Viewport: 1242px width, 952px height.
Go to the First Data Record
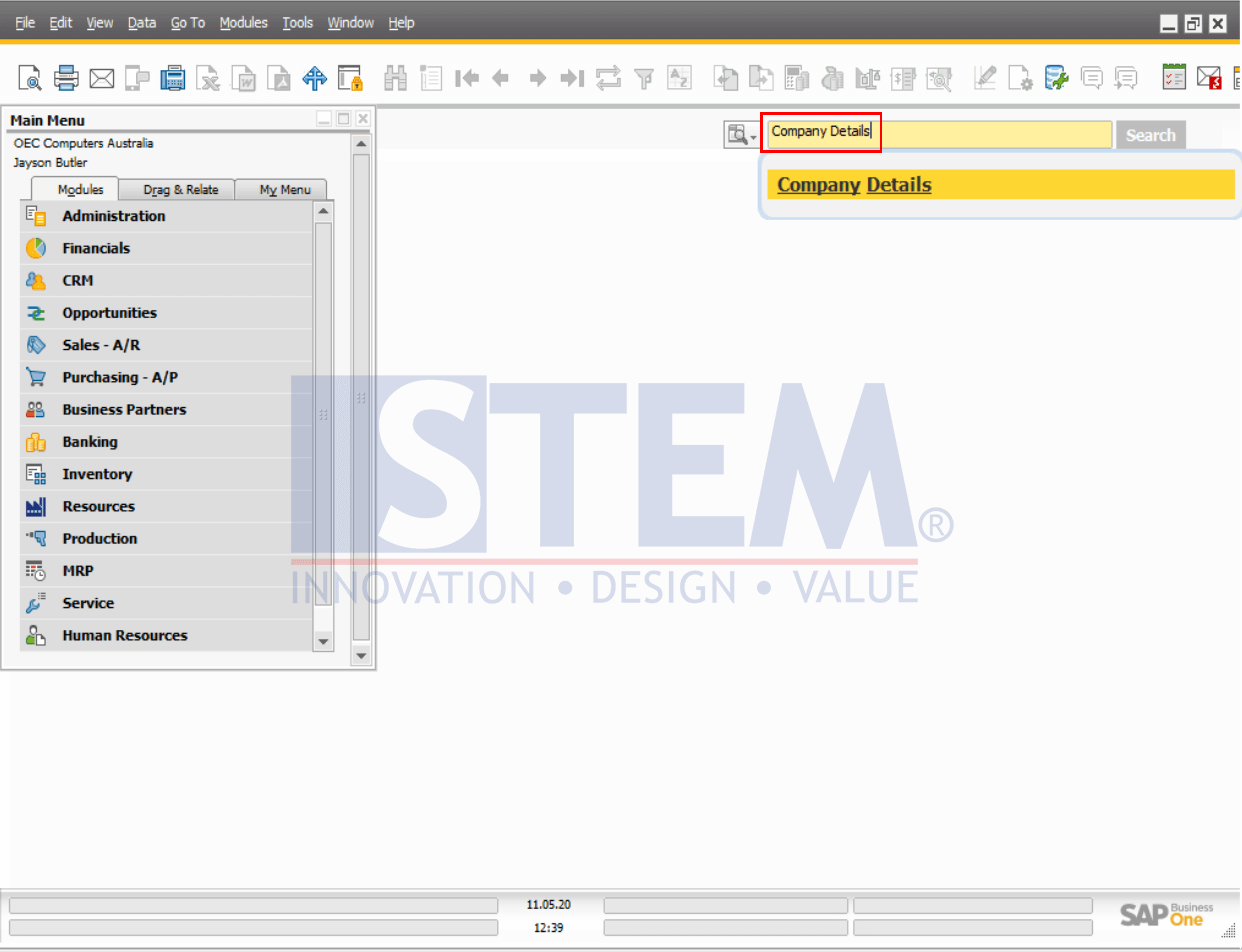coord(467,78)
